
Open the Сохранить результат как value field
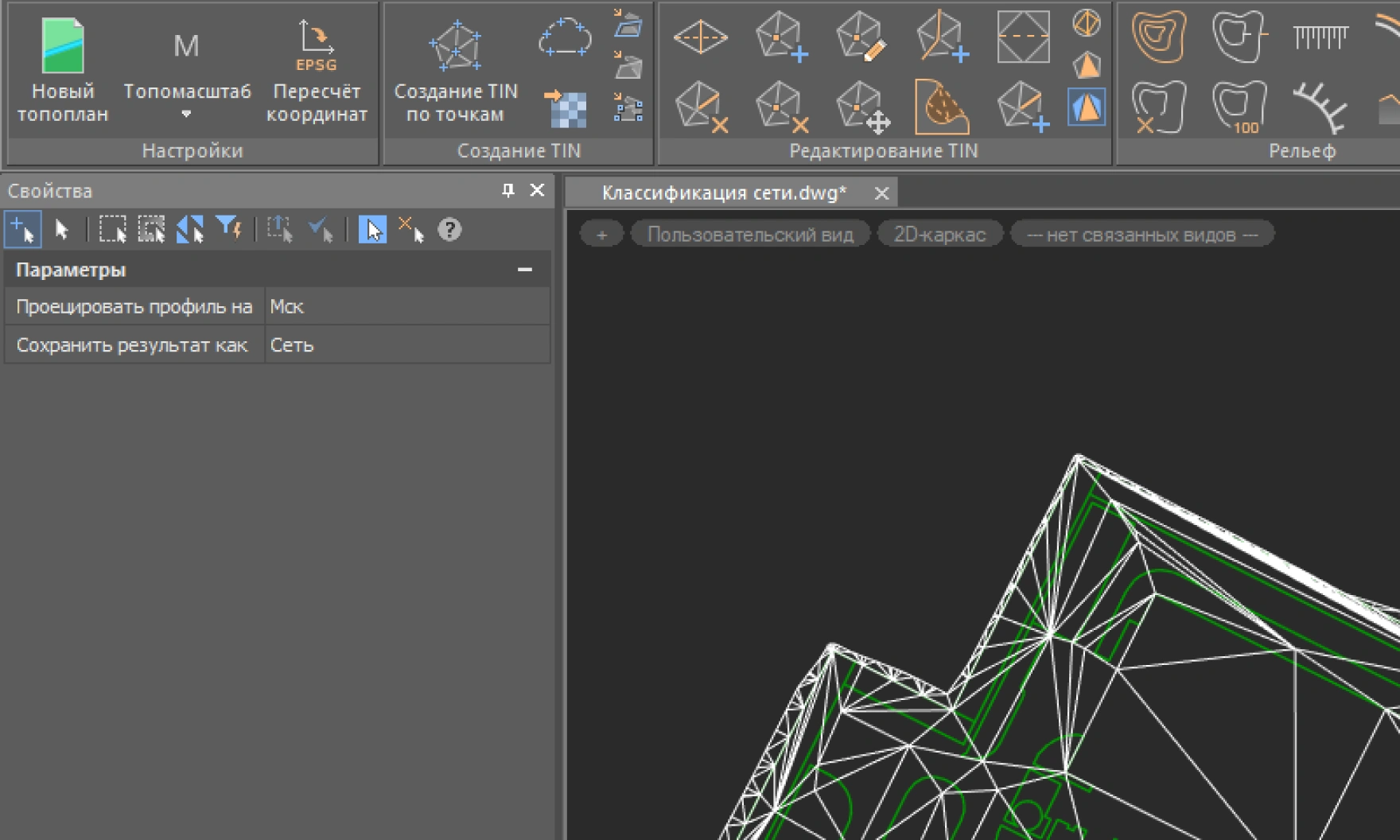coord(406,345)
